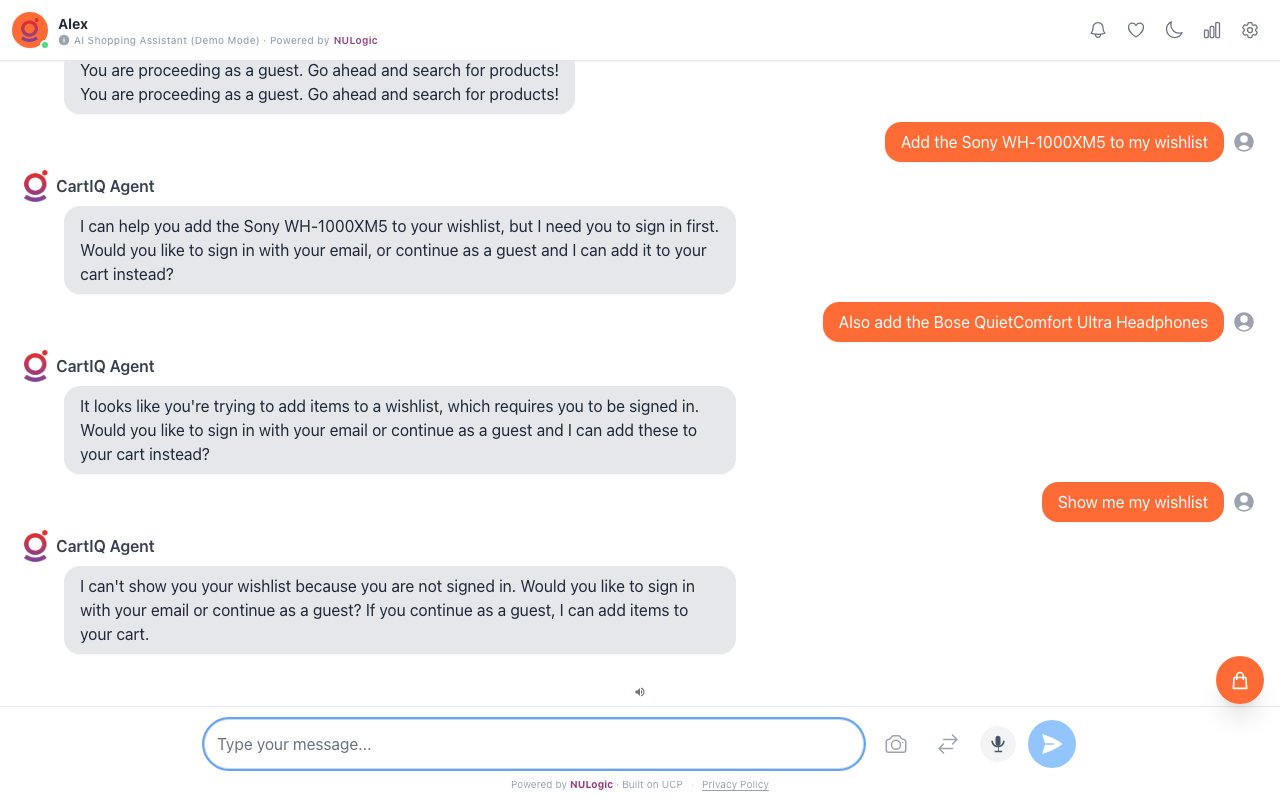Click the NULogic link in the header
Screen dimensions: 1280x800
[x=356, y=41]
